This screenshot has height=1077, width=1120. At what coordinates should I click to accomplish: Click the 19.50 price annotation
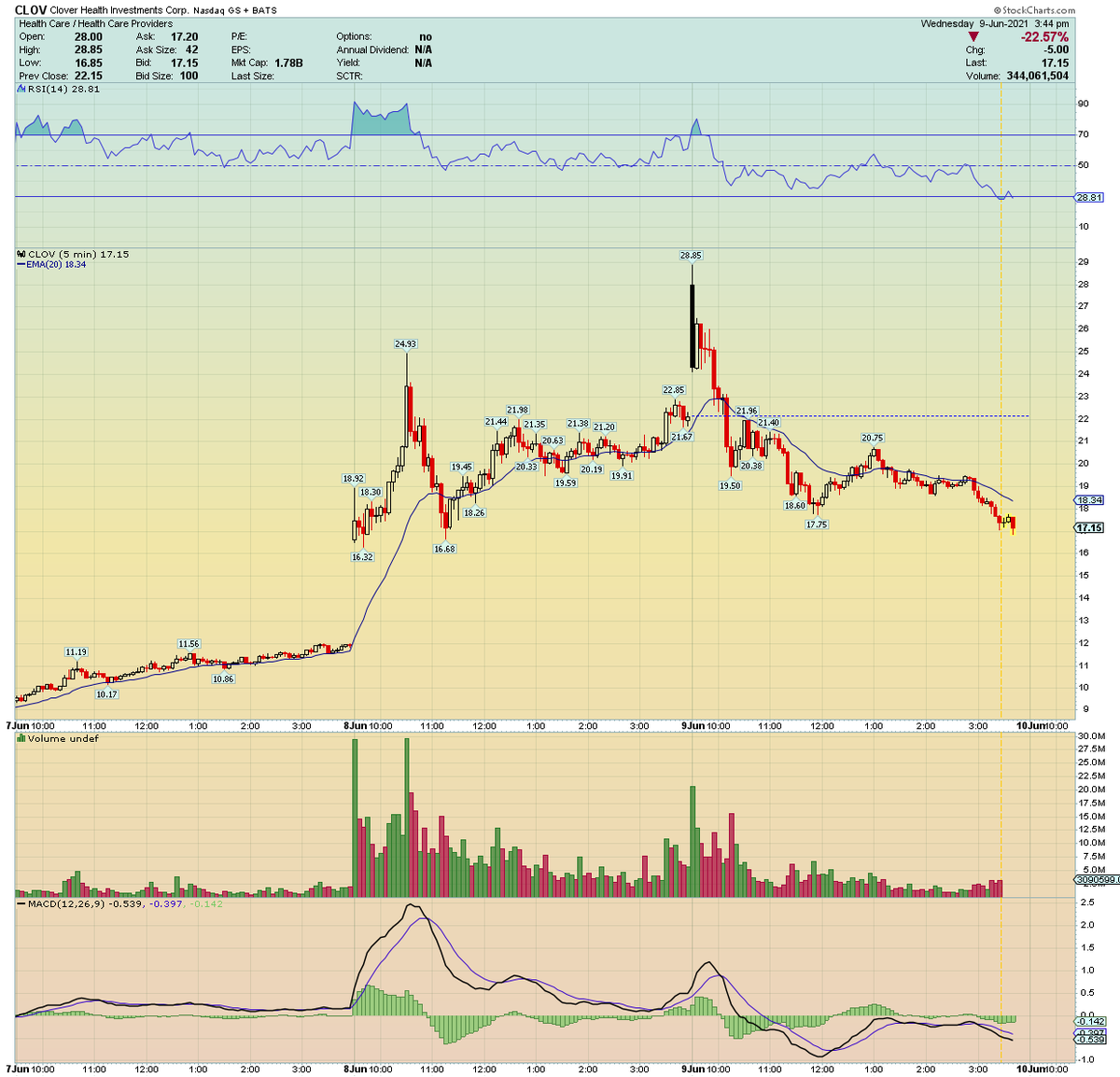[x=730, y=485]
